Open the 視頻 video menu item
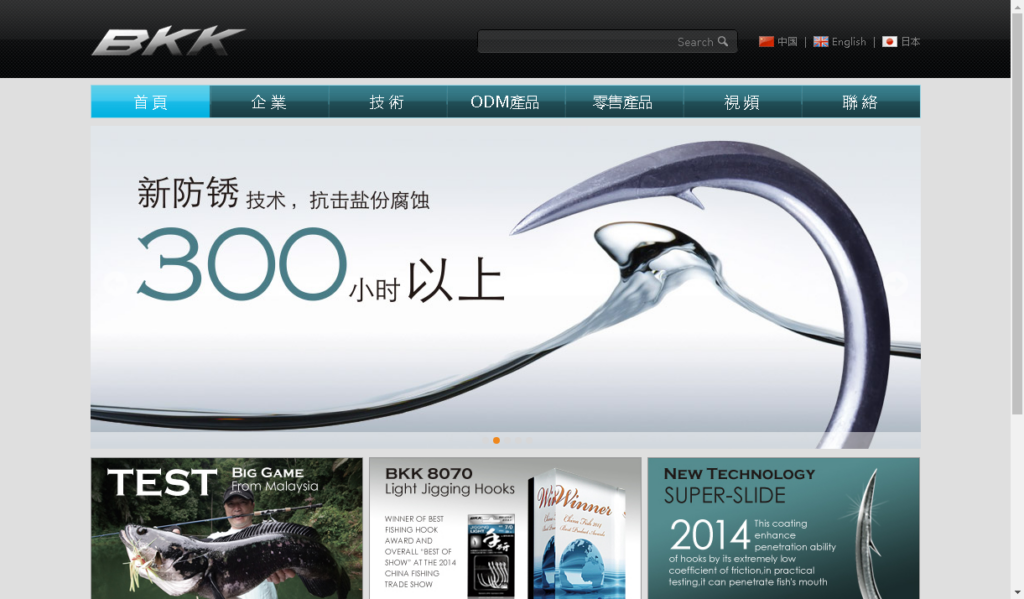The image size is (1024, 599). point(742,102)
